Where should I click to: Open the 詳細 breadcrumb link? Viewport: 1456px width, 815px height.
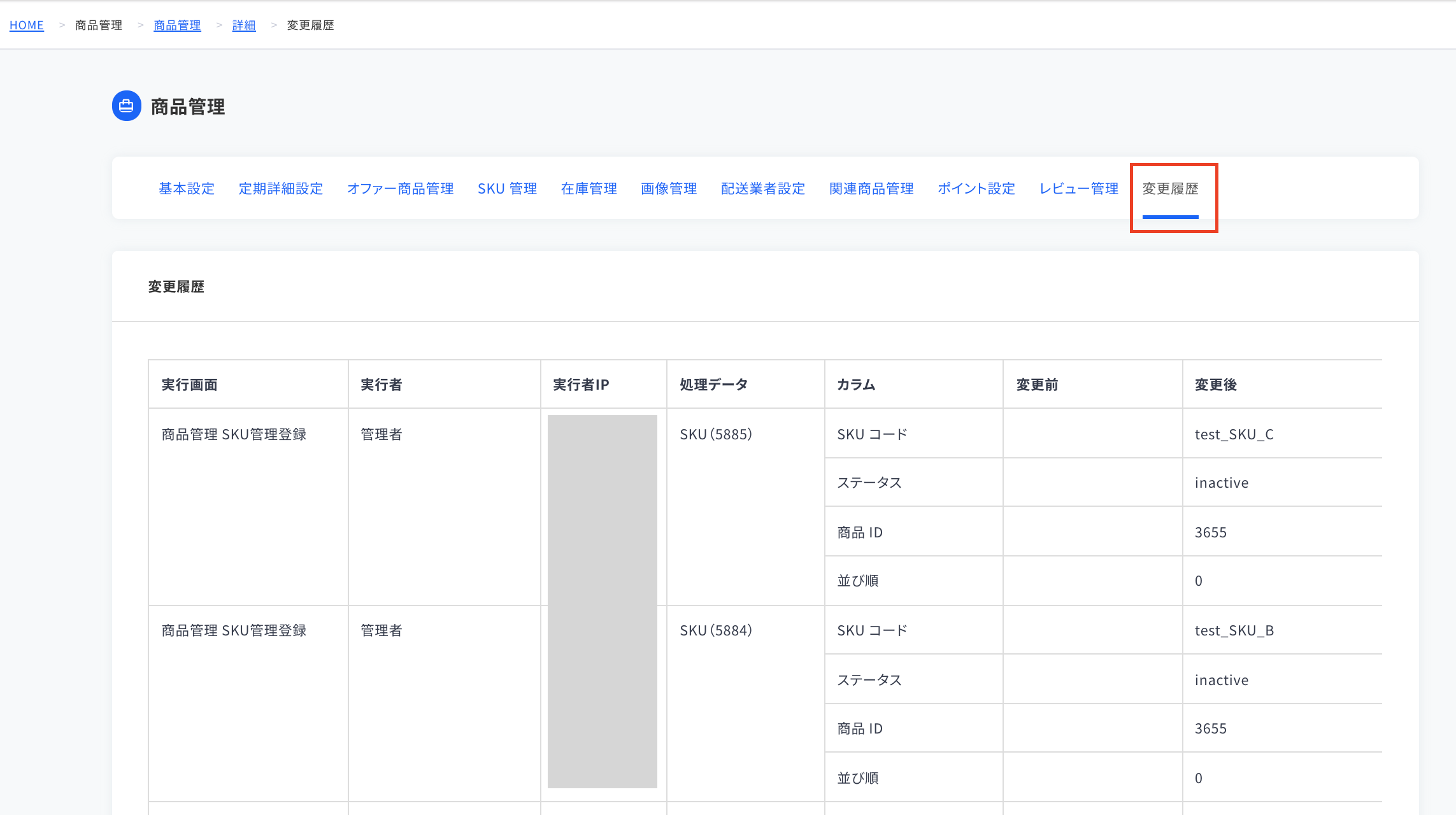pos(244,25)
